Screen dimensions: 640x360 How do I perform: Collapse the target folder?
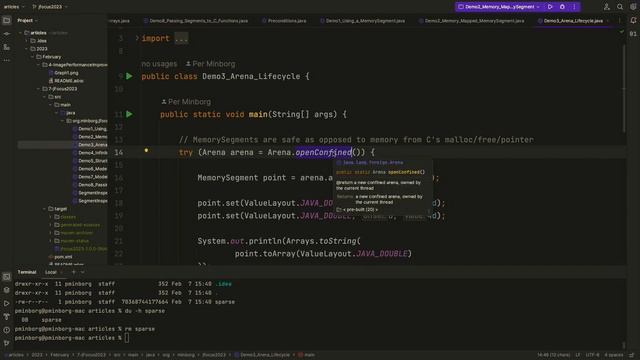44,209
